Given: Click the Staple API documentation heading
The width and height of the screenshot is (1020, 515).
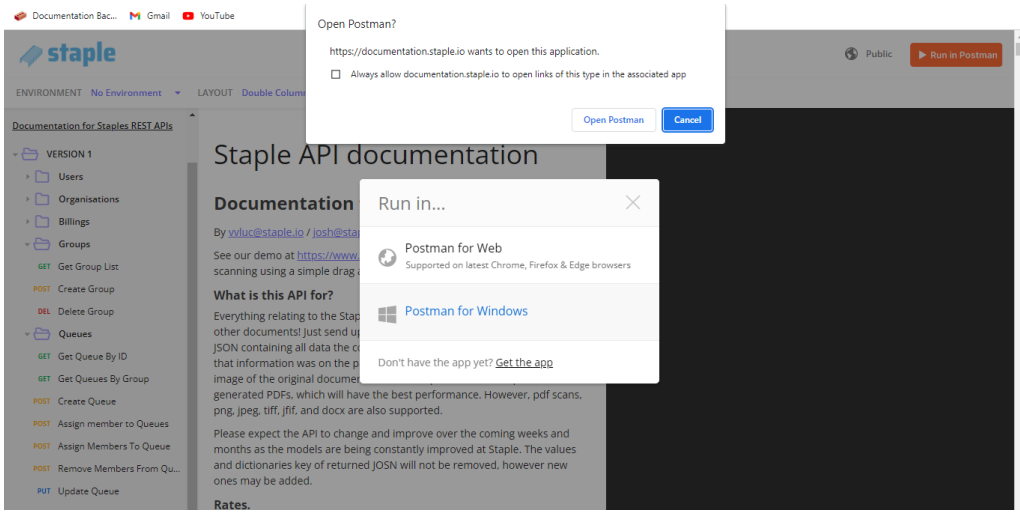Looking at the screenshot, I should pos(376,155).
